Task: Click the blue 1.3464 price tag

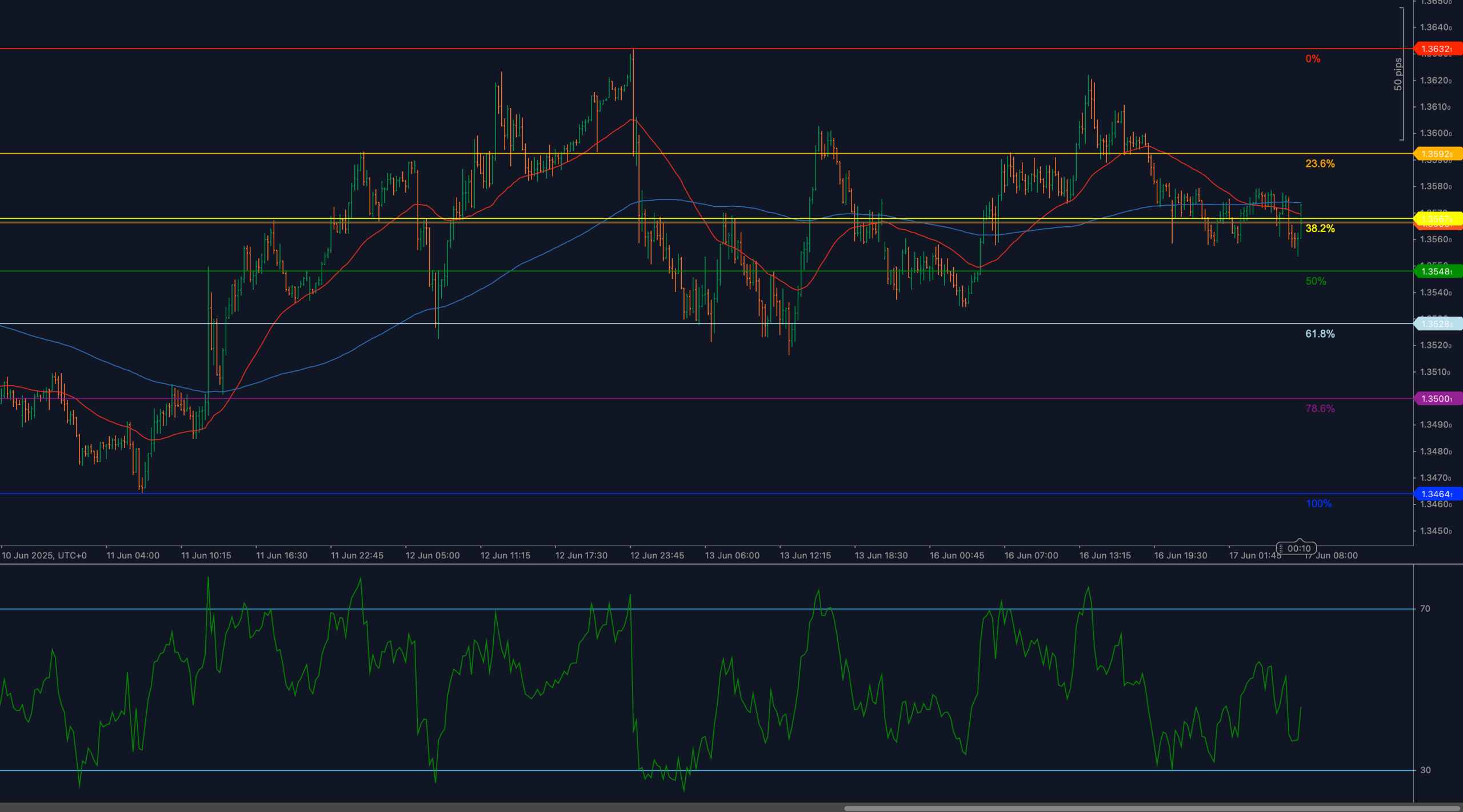Action: click(1438, 494)
